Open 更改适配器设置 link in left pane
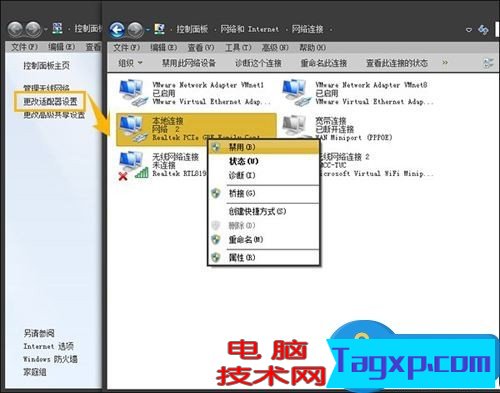Image resolution: width=500 pixels, height=393 pixels. point(50,101)
